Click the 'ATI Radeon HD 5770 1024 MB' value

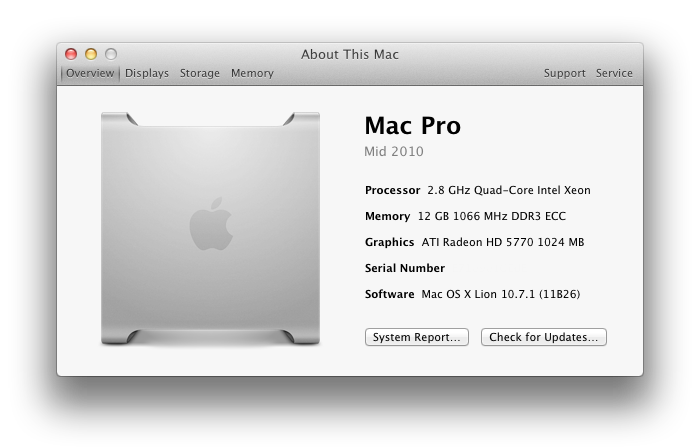(503, 242)
